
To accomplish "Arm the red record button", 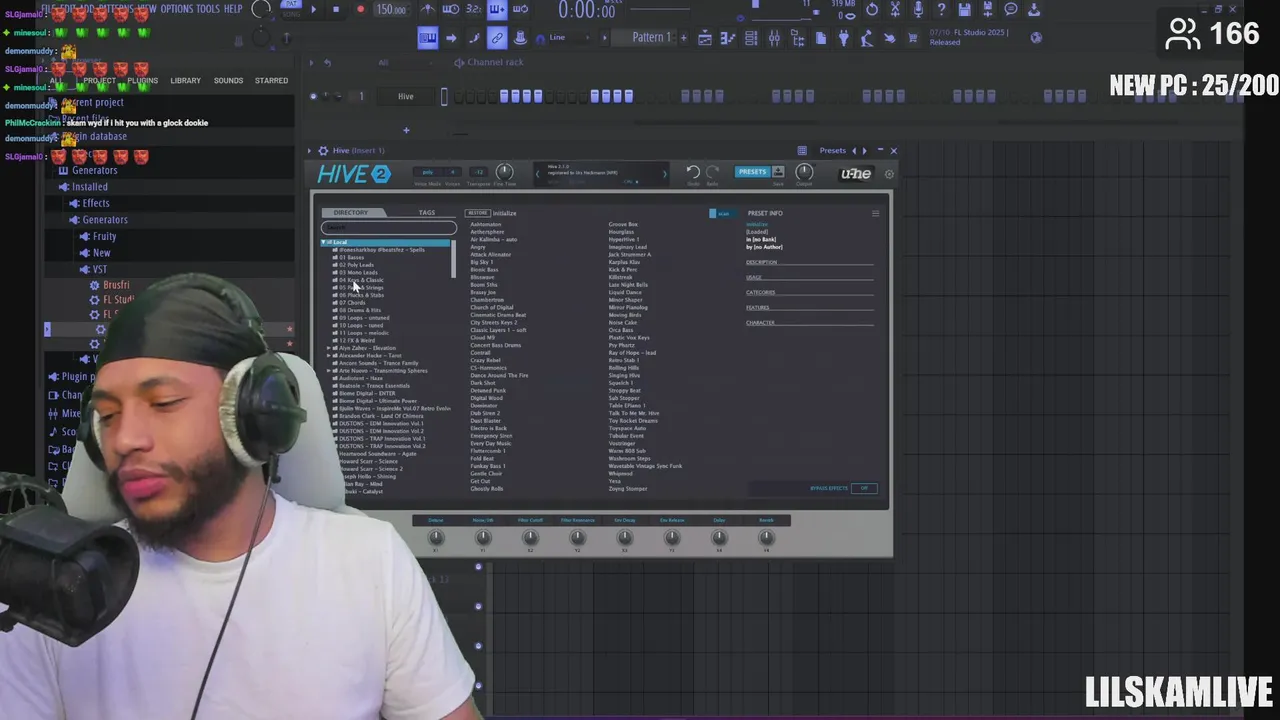I will tap(360, 10).
